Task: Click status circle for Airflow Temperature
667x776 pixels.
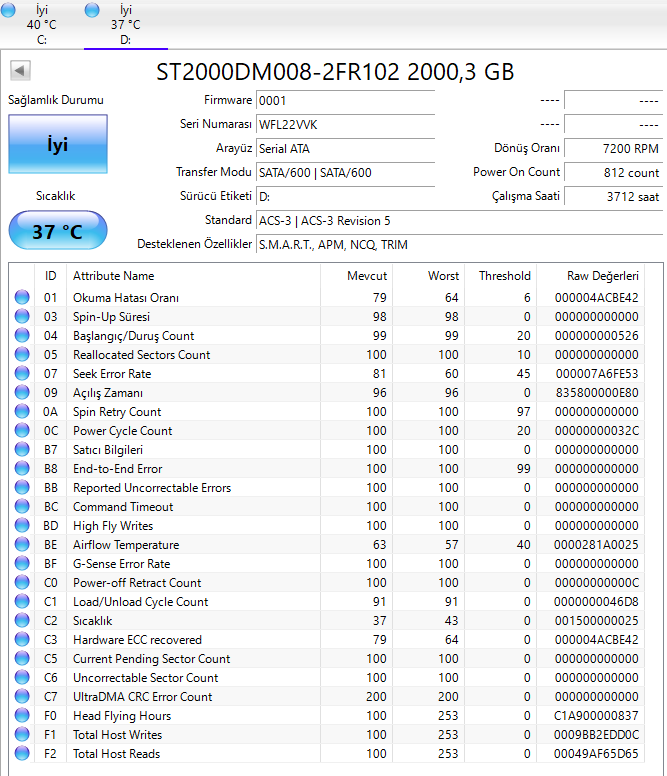Action: click(x=22, y=544)
